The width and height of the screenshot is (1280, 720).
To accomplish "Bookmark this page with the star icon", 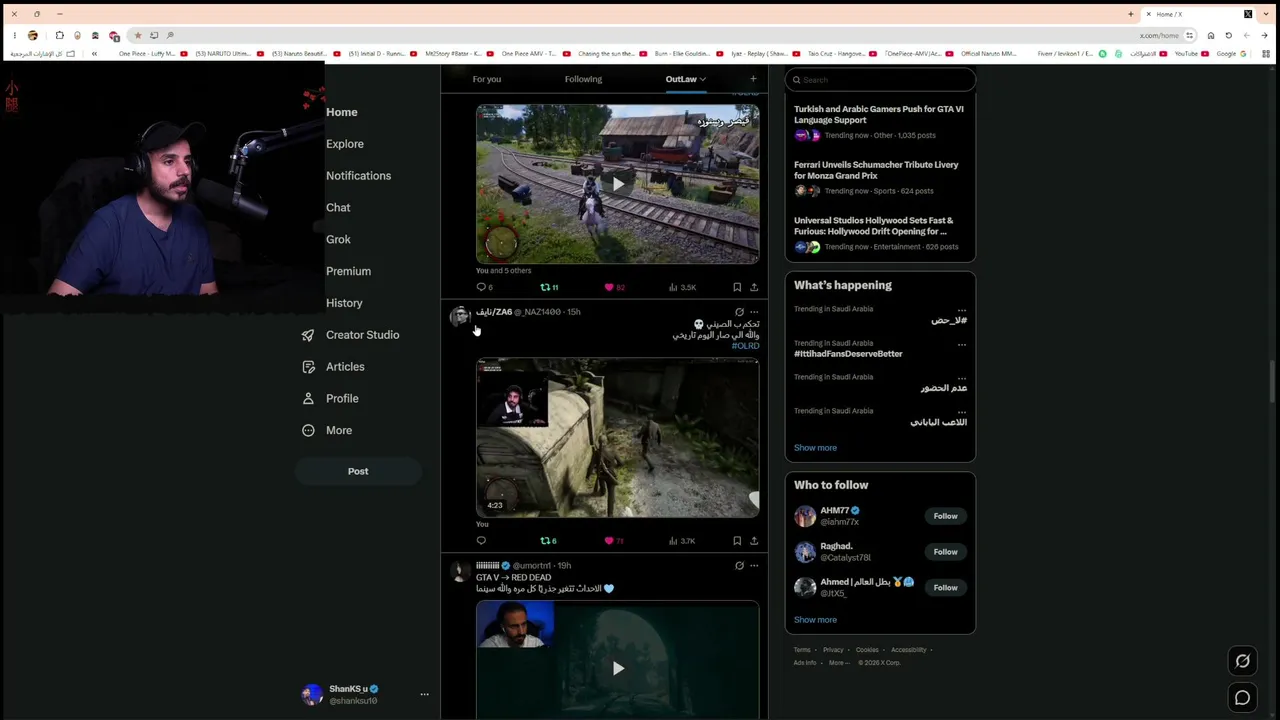I will tap(138, 36).
